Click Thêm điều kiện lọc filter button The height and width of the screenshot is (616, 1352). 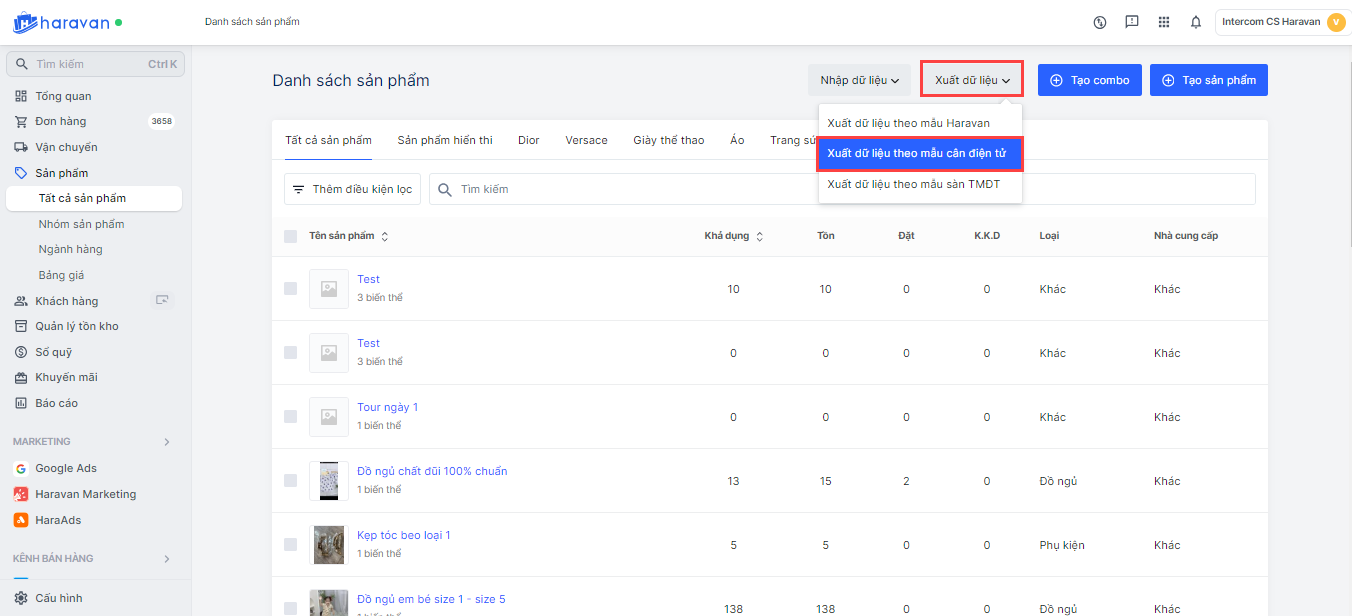tap(352, 189)
